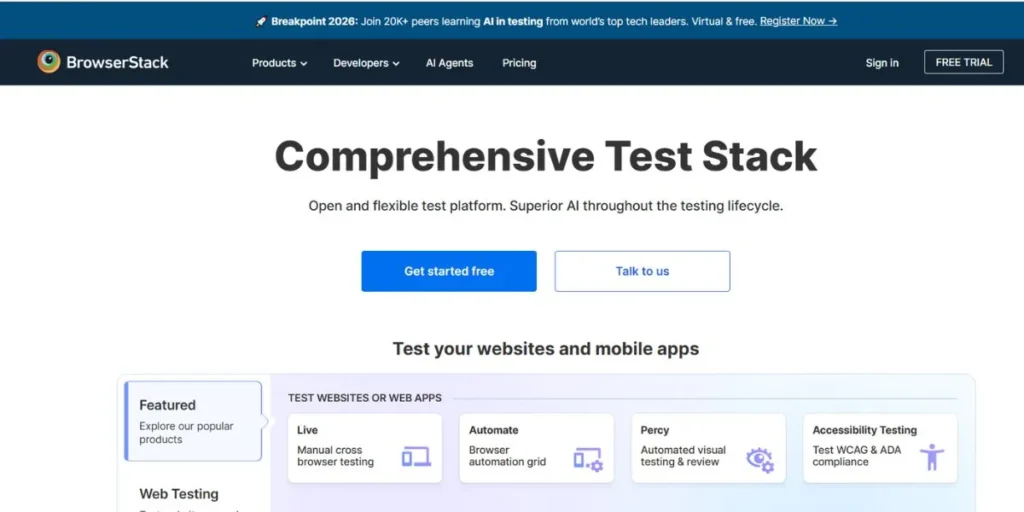Click the Register Now link
The width and height of the screenshot is (1024, 512).
[x=798, y=21]
